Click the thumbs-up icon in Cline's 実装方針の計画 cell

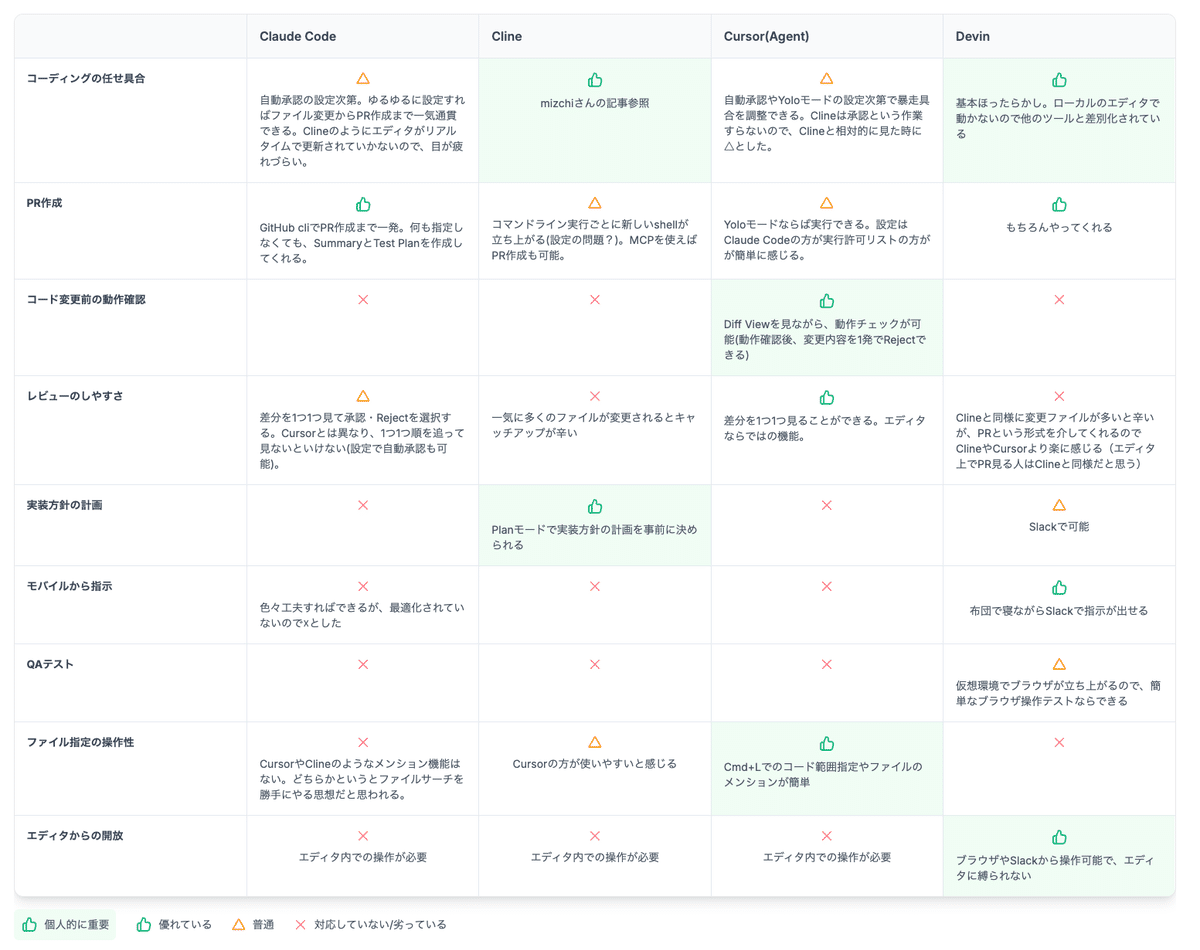(595, 506)
